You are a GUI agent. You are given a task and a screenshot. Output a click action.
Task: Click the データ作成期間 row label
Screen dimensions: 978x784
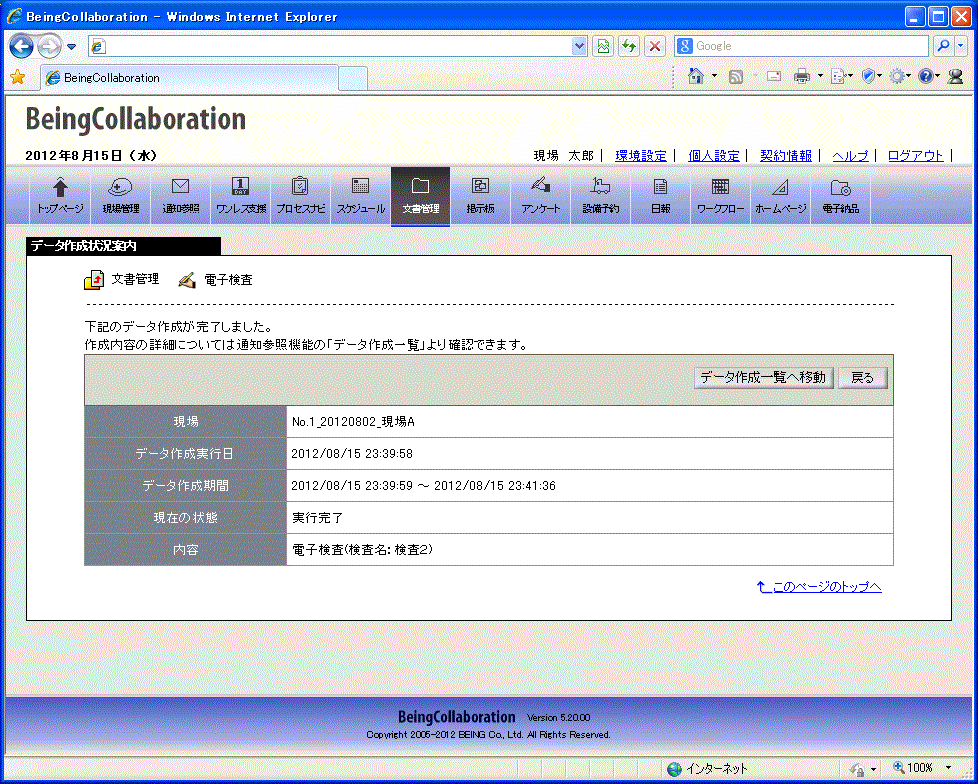(185, 486)
